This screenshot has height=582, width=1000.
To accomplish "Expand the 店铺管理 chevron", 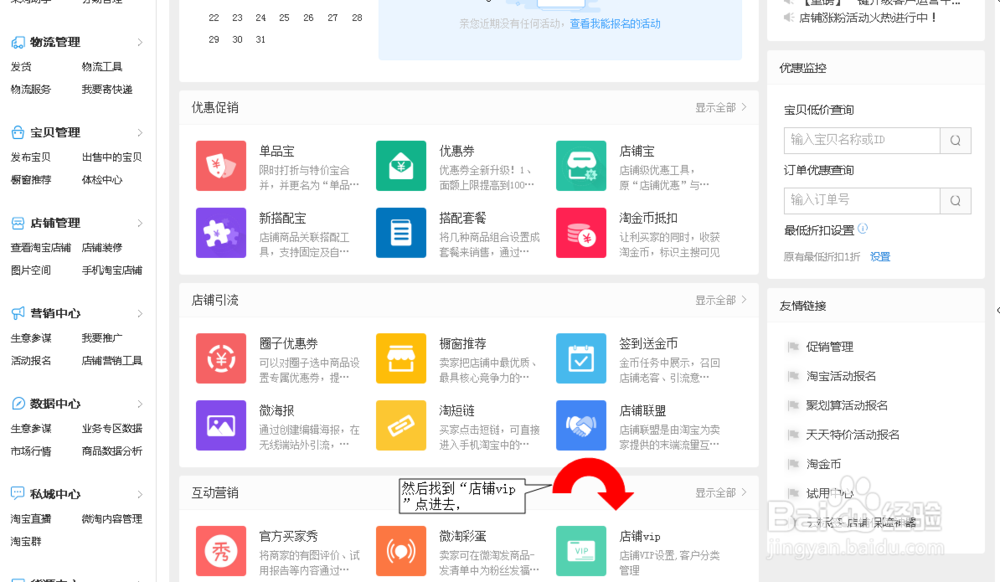I will point(140,223).
